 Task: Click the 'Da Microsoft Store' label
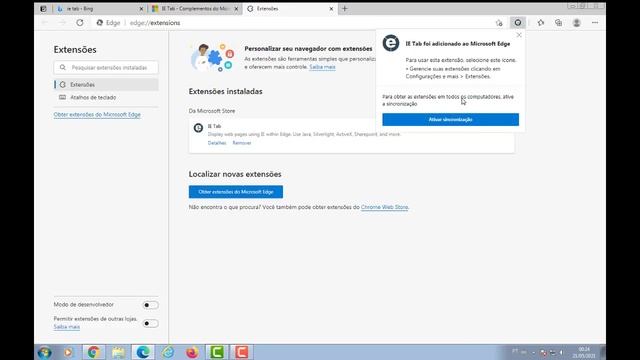[x=211, y=111]
